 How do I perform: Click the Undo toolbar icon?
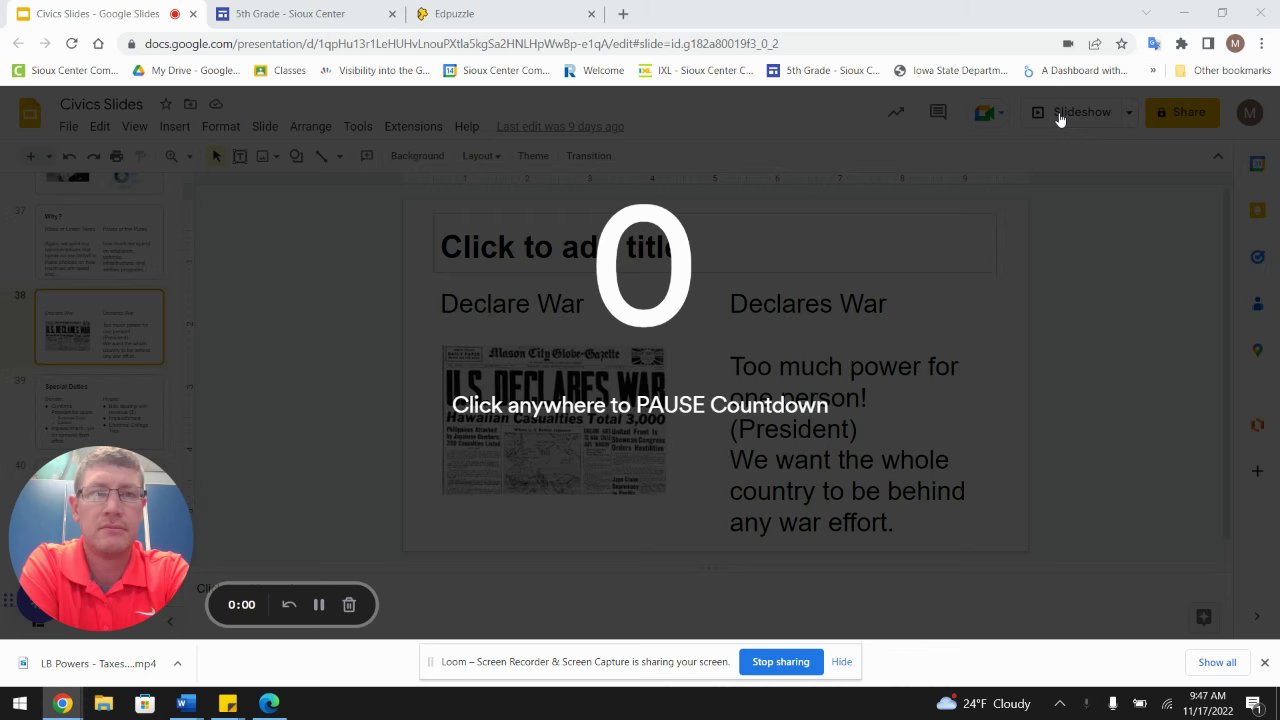pos(69,156)
